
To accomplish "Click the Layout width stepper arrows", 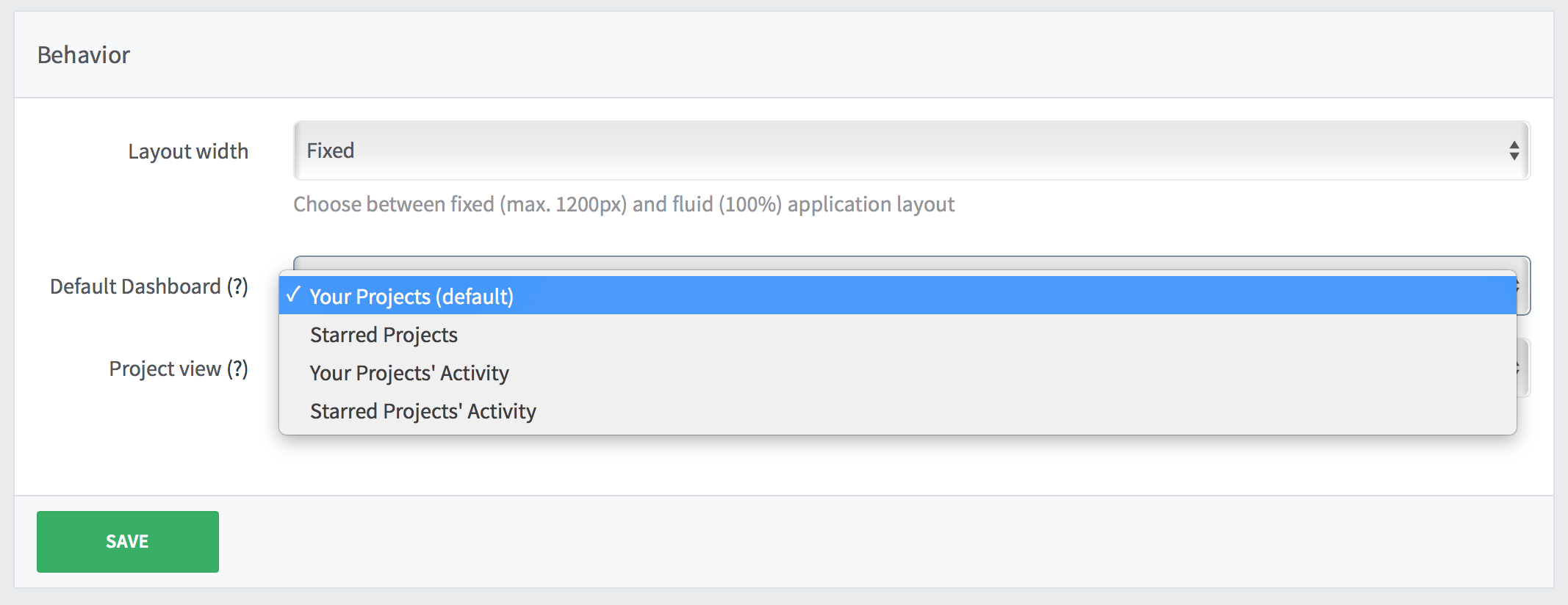I will 1514,150.
